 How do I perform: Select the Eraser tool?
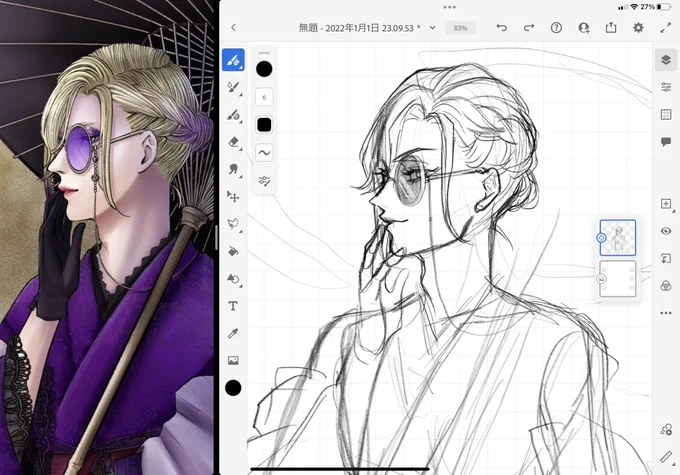(x=233, y=142)
